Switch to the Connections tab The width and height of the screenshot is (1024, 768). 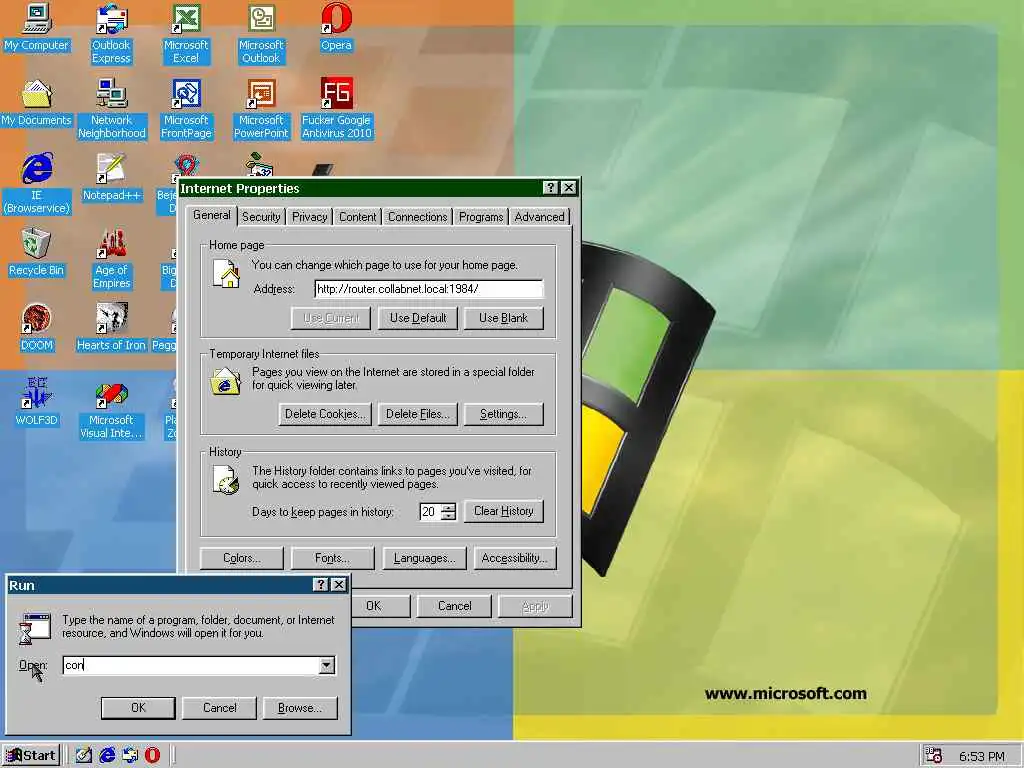[x=417, y=217]
